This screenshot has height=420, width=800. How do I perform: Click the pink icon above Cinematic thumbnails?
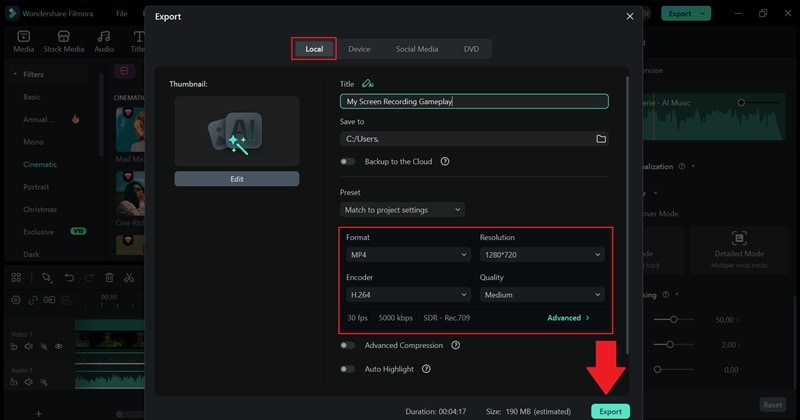click(x=124, y=71)
